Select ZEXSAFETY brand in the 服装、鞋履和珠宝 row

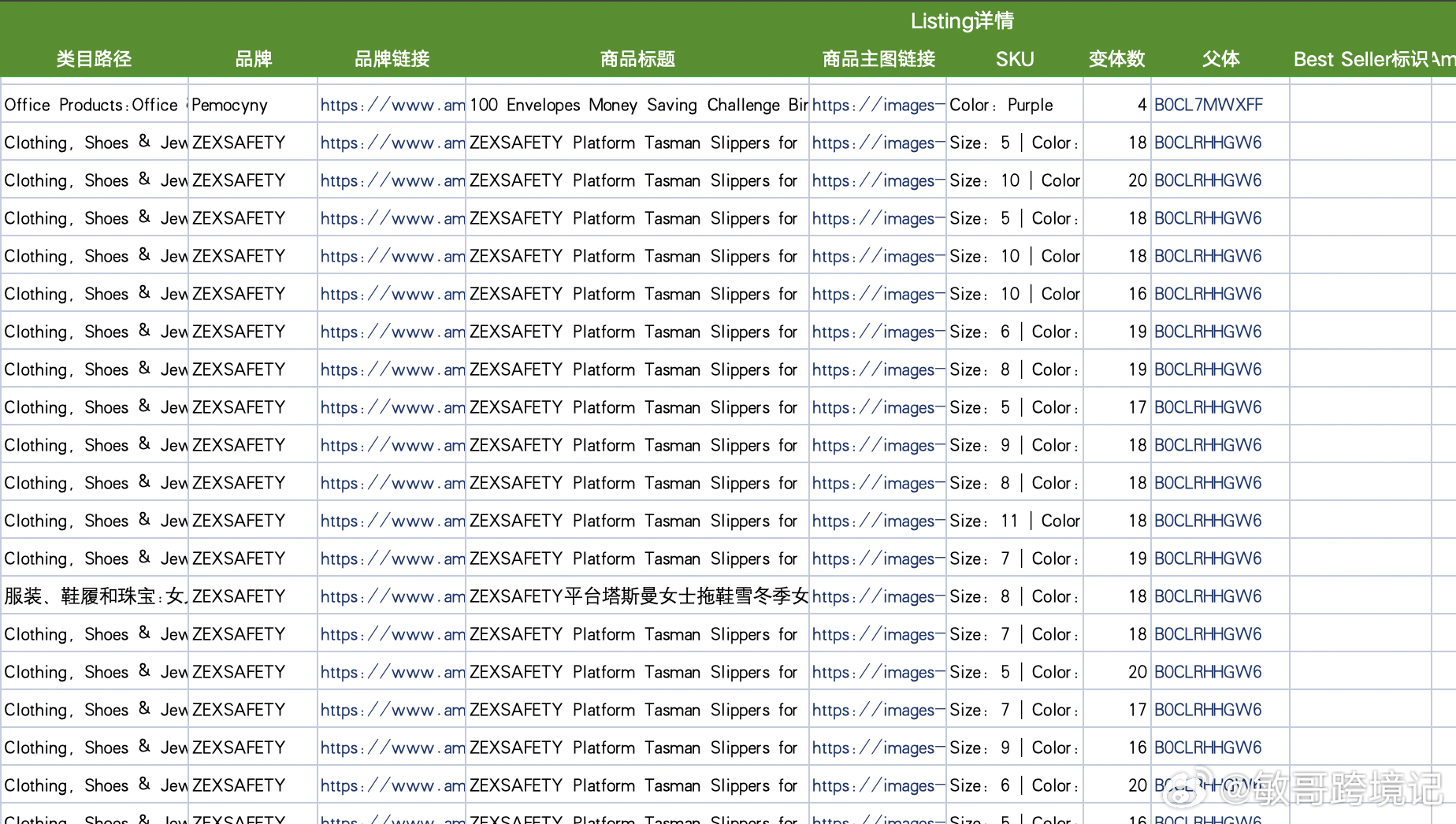(x=253, y=596)
